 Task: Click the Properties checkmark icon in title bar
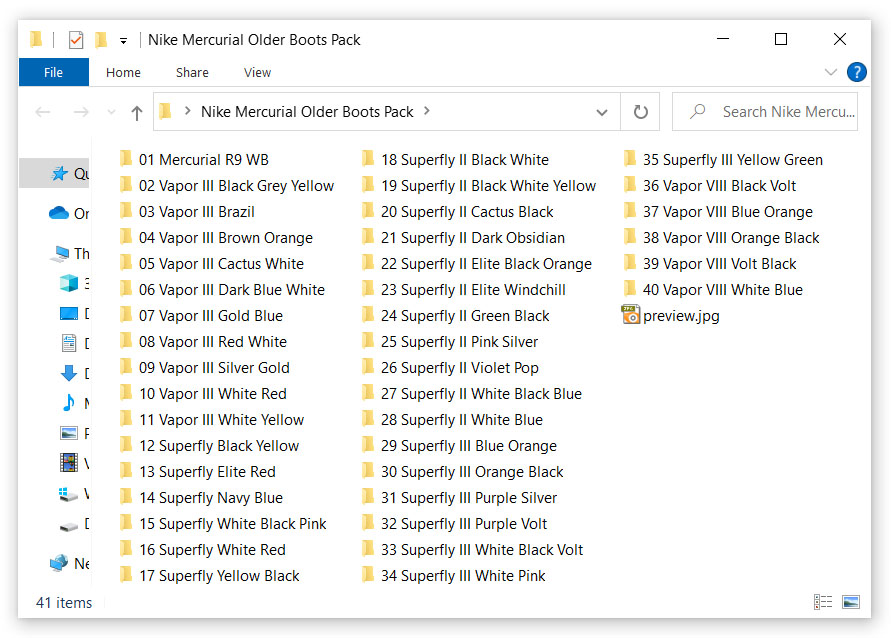pyautogui.click(x=76, y=40)
